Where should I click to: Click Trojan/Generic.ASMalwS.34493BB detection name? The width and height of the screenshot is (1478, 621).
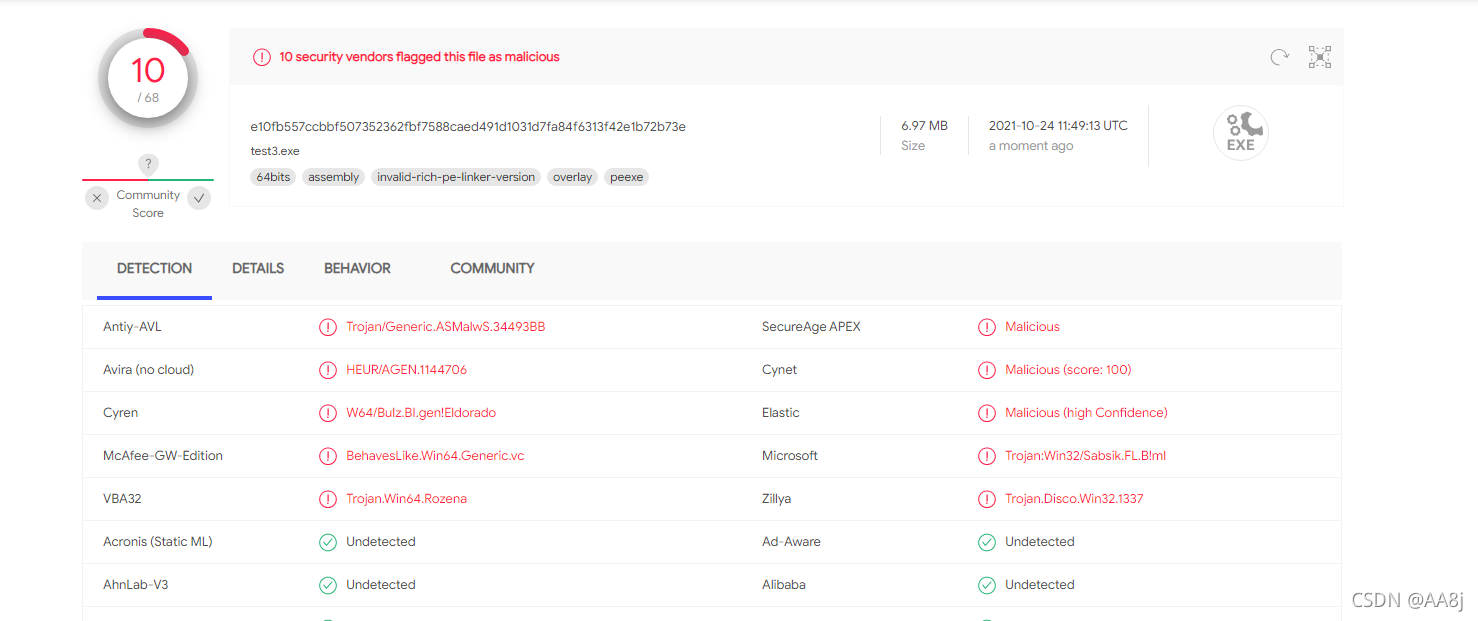click(x=446, y=327)
